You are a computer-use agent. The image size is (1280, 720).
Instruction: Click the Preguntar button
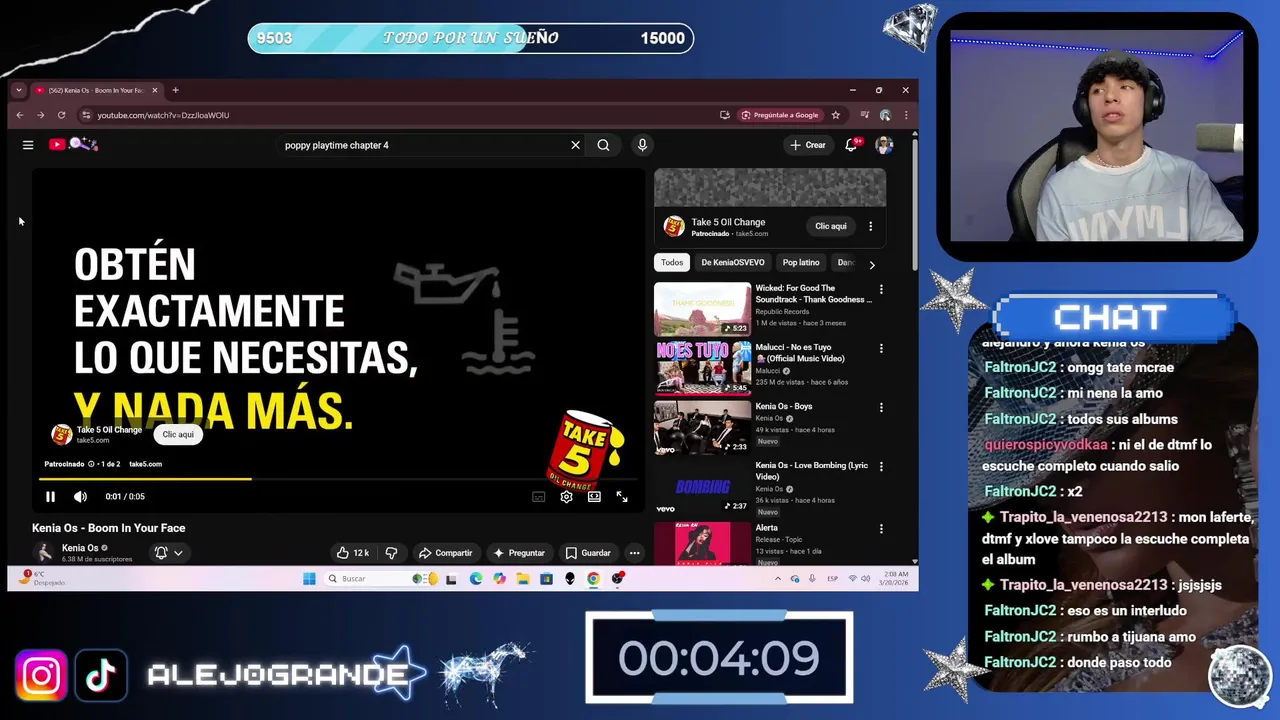point(519,553)
